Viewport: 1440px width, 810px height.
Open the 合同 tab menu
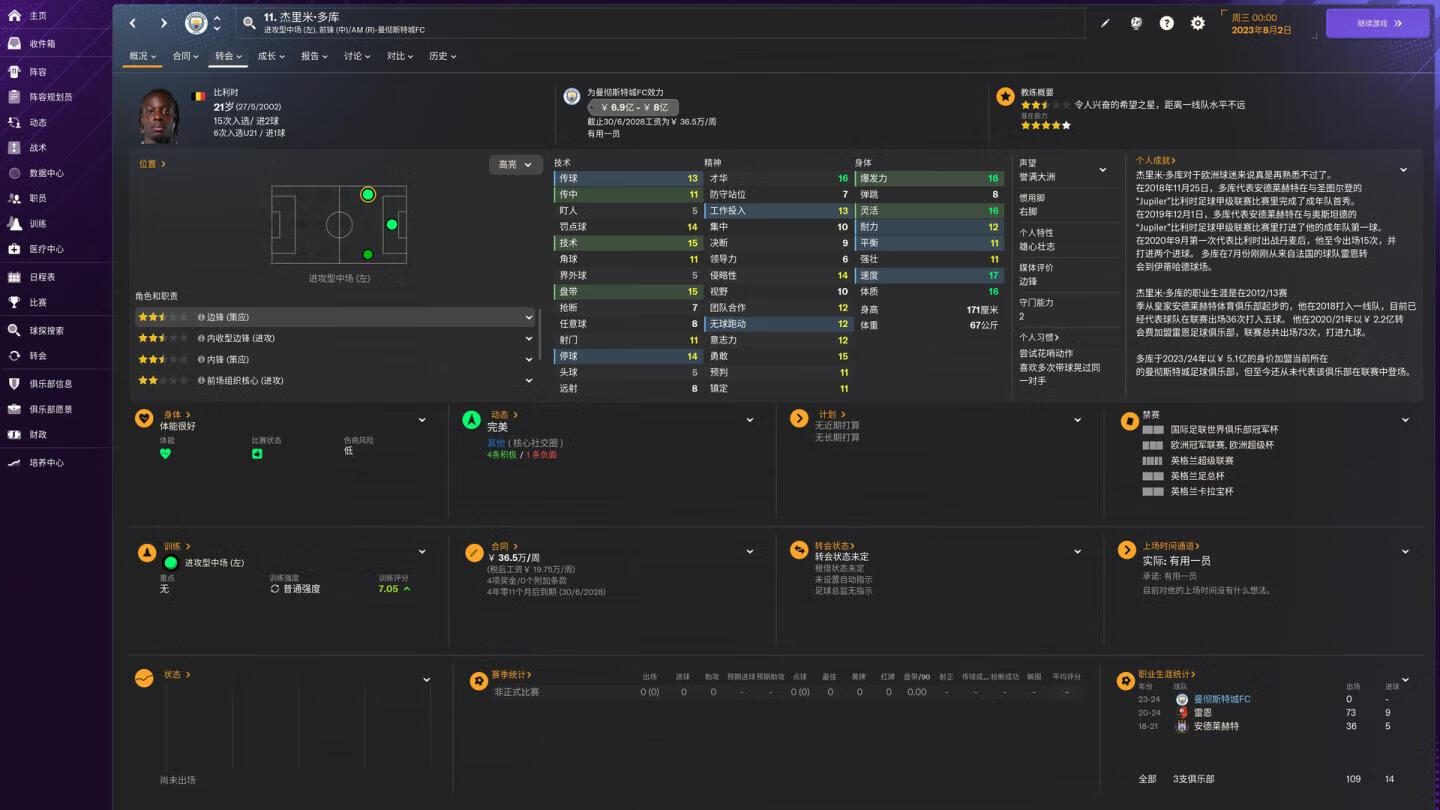185,56
